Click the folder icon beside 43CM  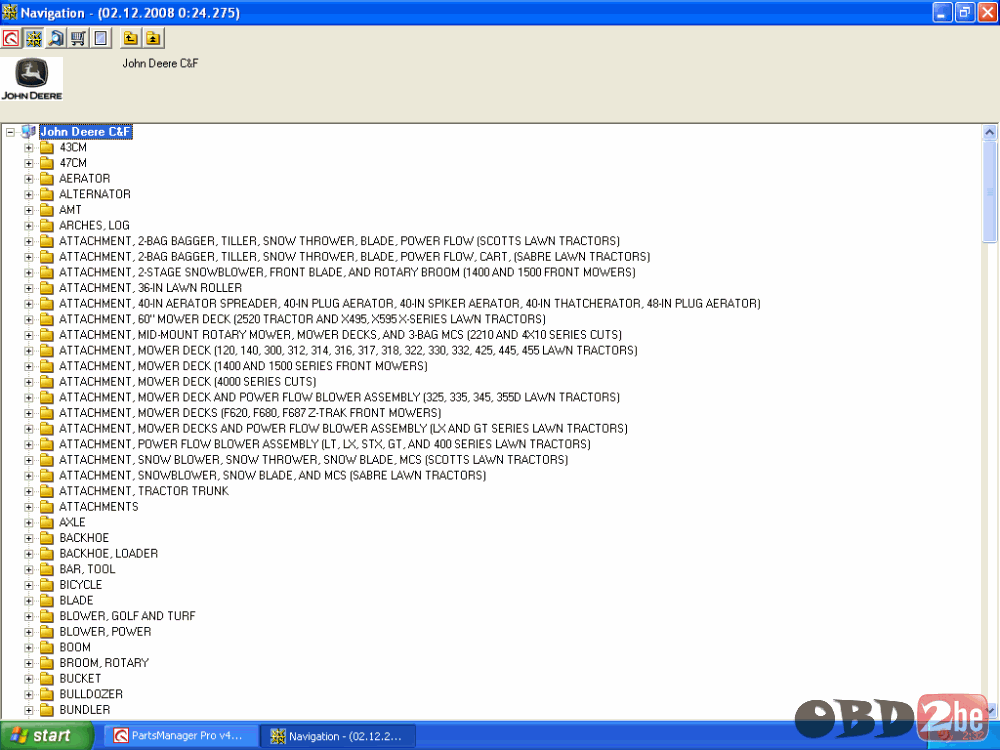click(x=47, y=147)
